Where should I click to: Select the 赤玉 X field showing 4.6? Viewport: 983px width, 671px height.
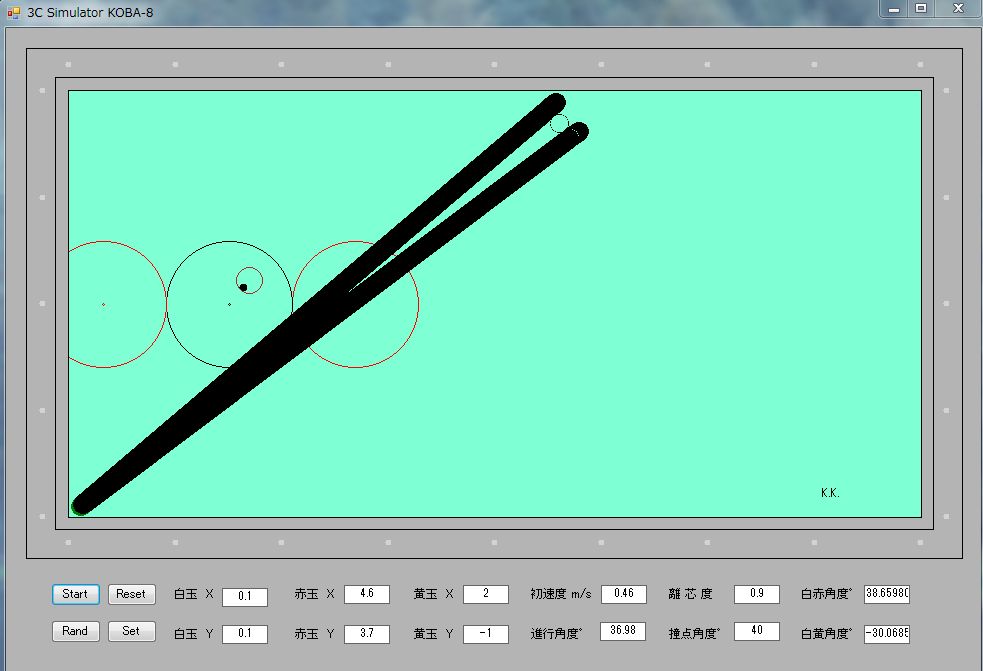pos(367,594)
